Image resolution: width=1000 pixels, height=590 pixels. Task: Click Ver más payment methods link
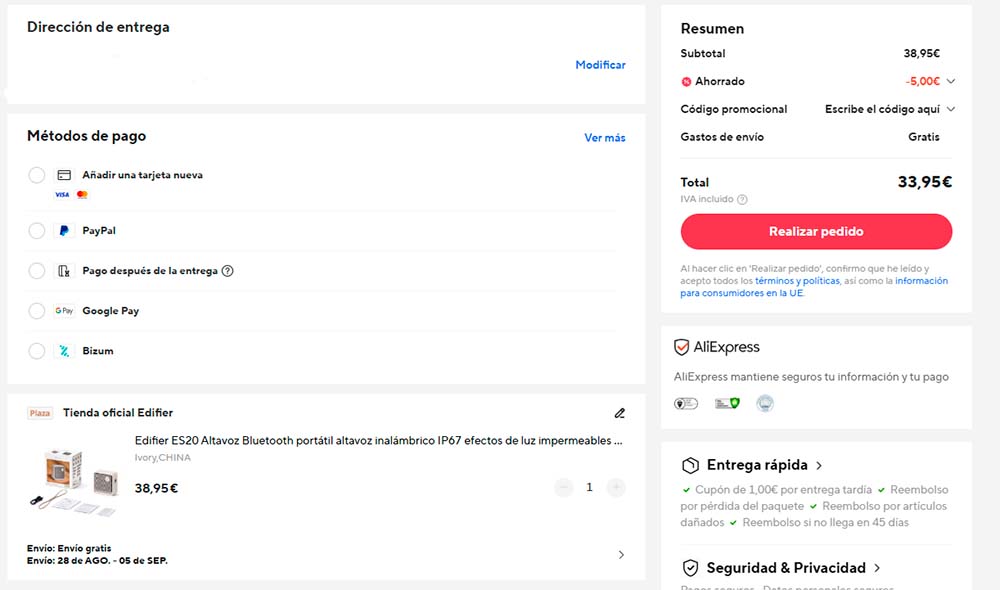point(605,137)
